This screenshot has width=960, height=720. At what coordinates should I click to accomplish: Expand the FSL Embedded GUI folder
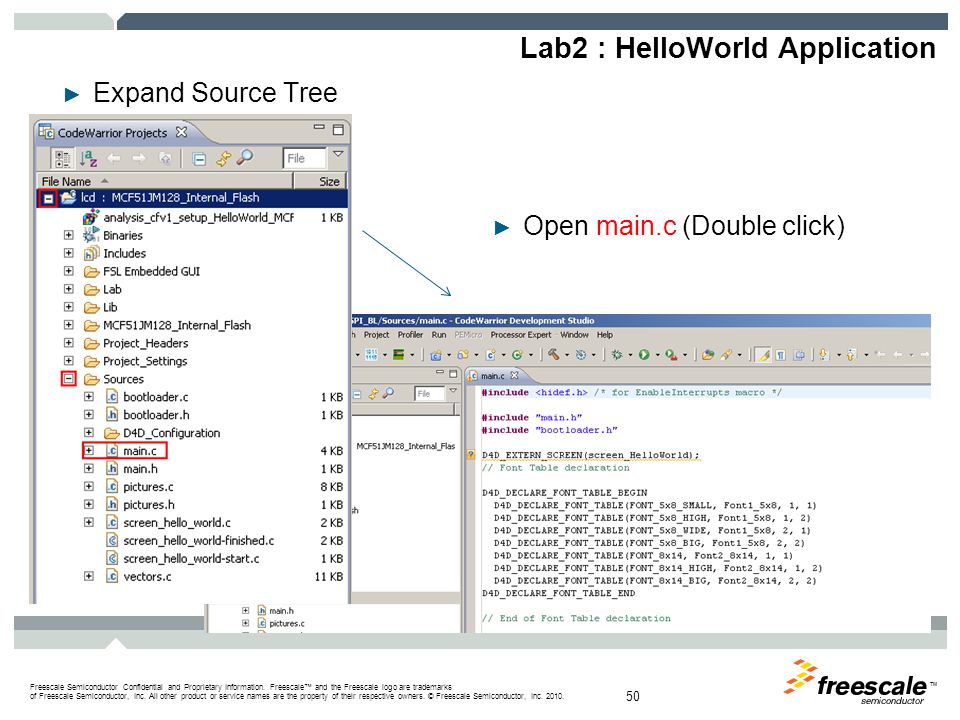69,271
